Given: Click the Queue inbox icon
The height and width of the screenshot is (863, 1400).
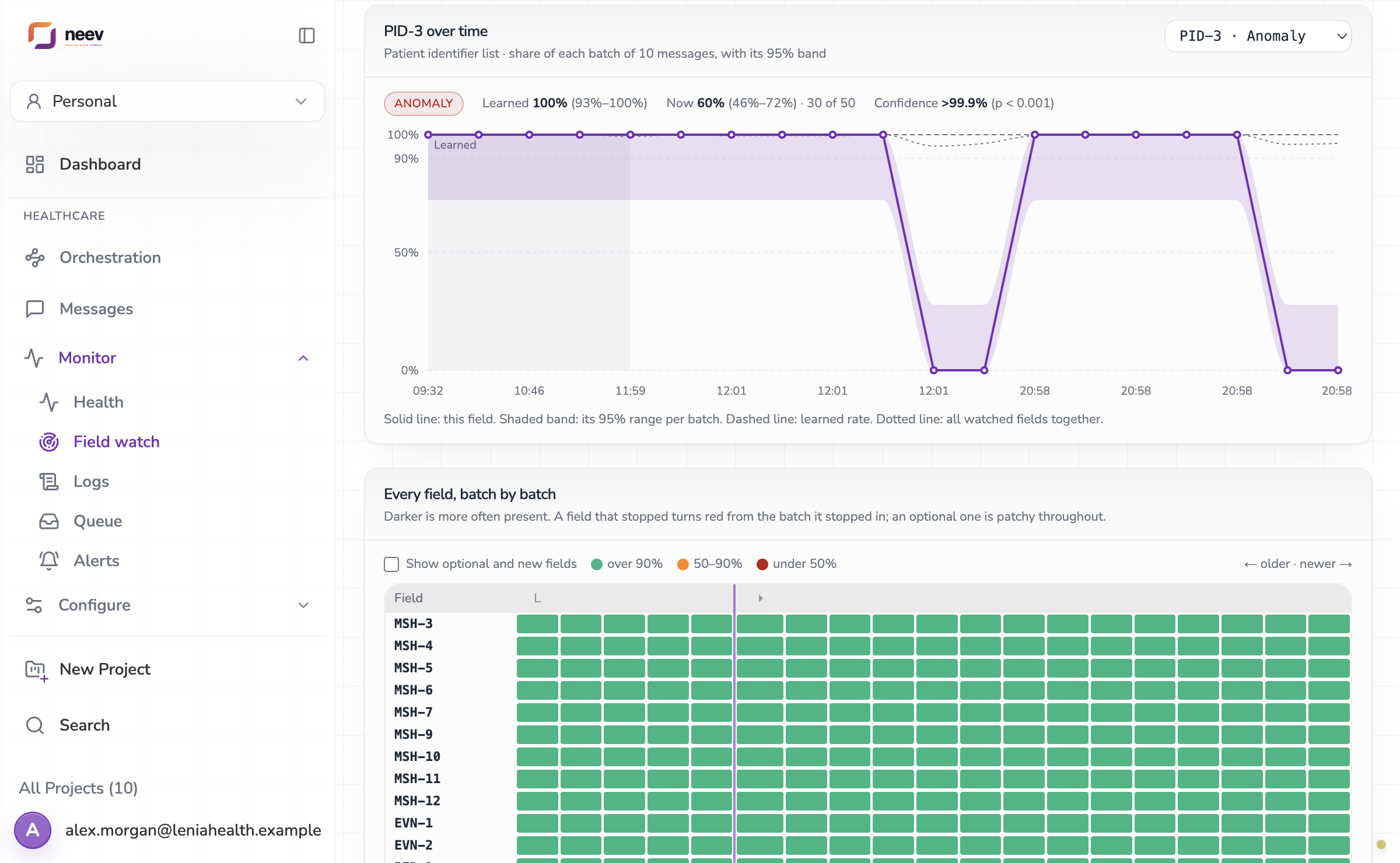Looking at the screenshot, I should (49, 521).
